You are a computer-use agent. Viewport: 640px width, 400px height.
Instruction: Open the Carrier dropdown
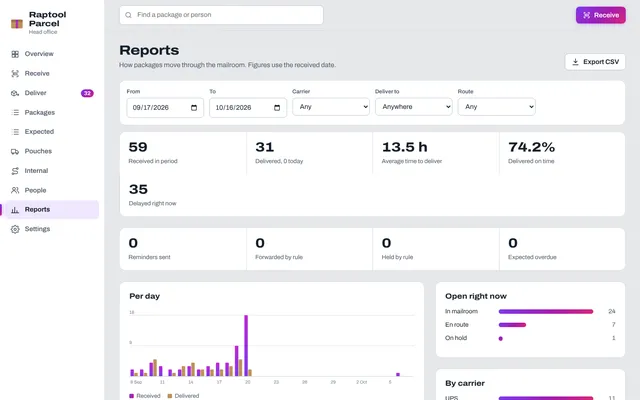pyautogui.click(x=331, y=107)
